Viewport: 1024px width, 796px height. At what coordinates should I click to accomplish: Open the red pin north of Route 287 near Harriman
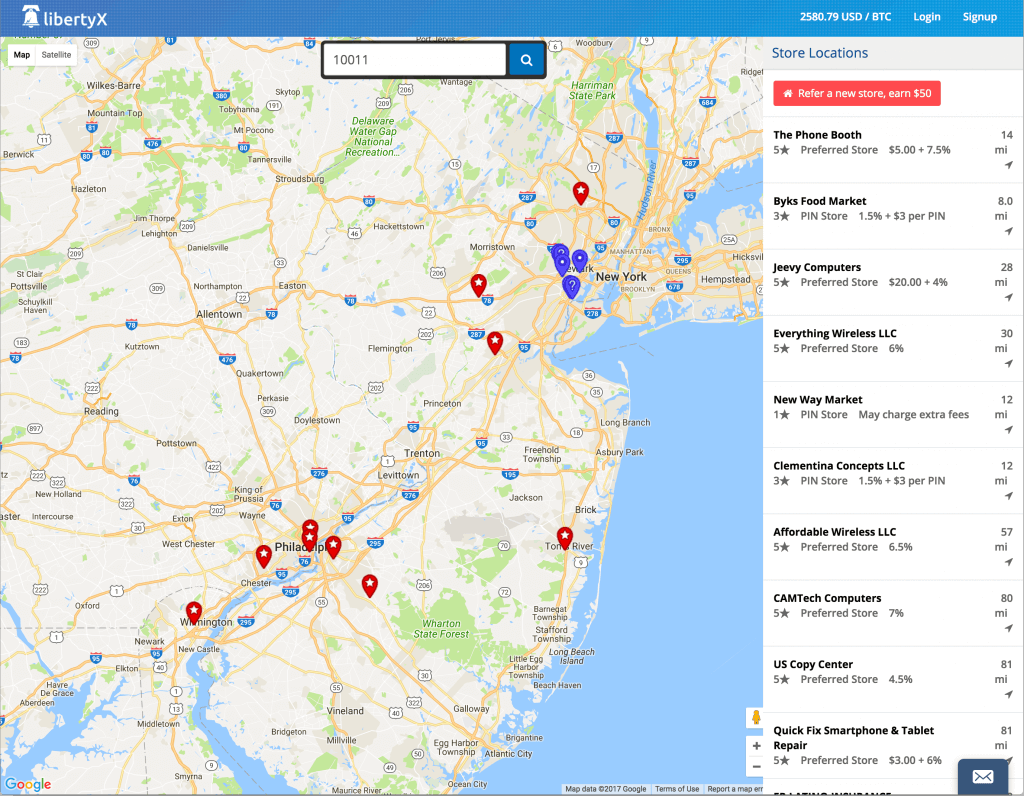pyautogui.click(x=581, y=193)
